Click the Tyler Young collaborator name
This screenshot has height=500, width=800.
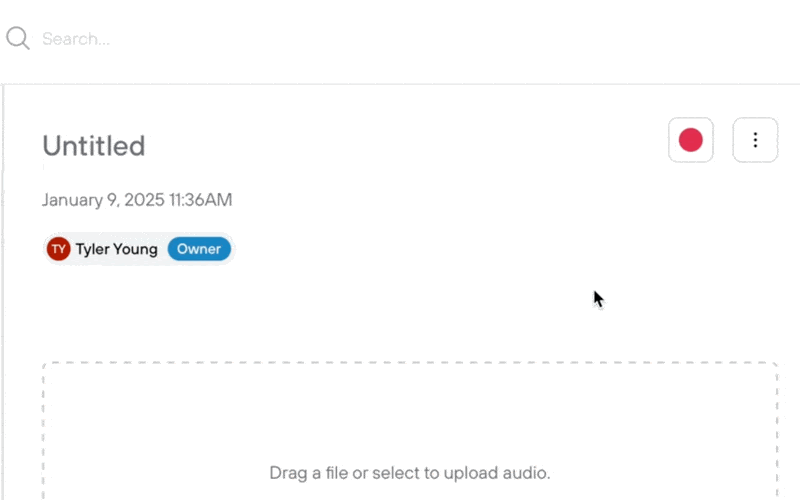[116, 249]
